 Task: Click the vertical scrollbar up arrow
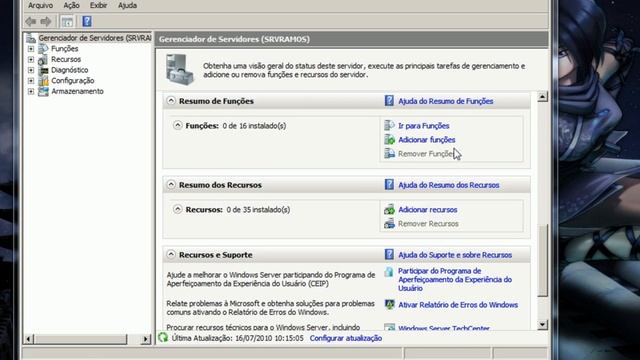pos(542,97)
